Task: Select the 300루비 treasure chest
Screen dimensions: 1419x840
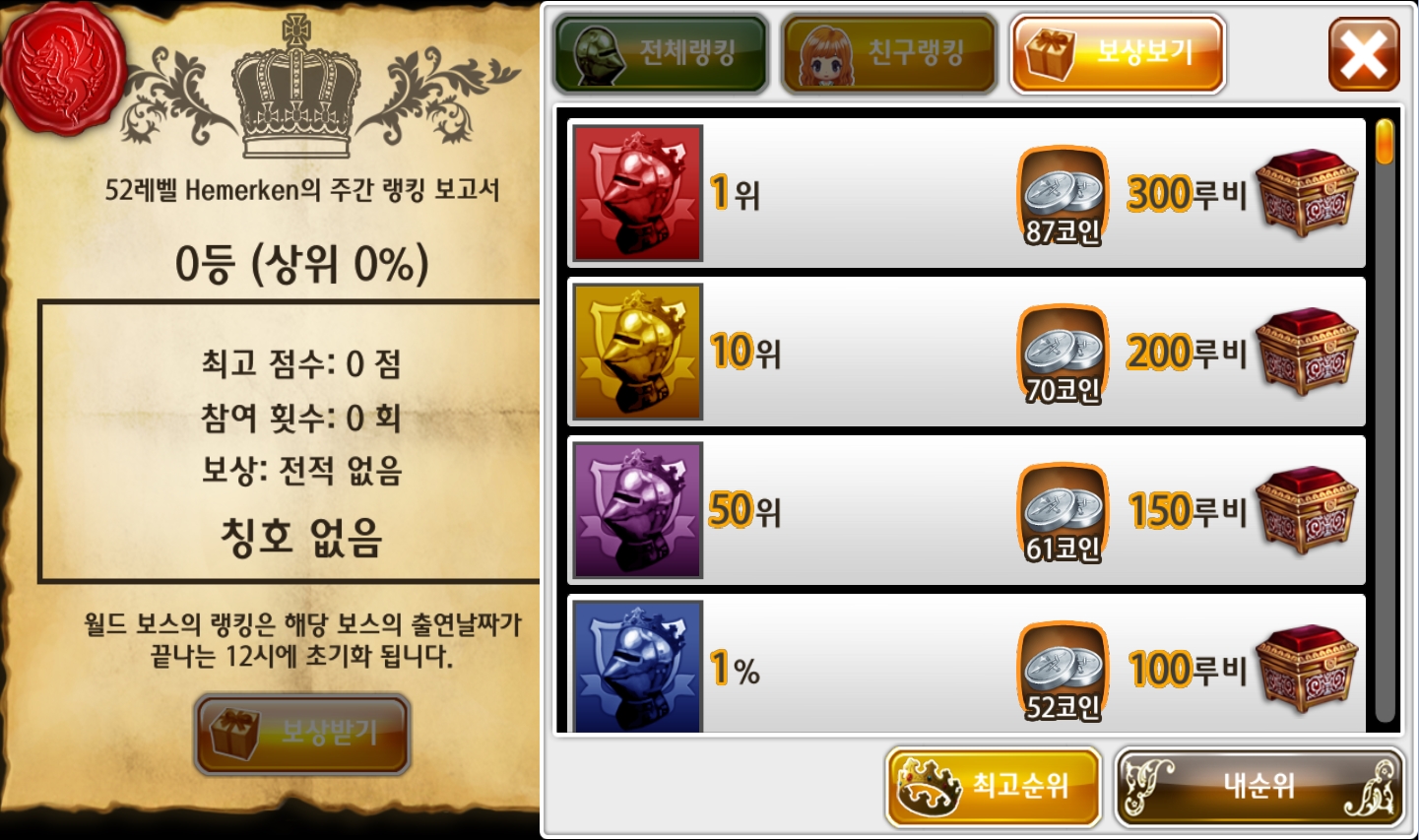Action: click(1307, 193)
